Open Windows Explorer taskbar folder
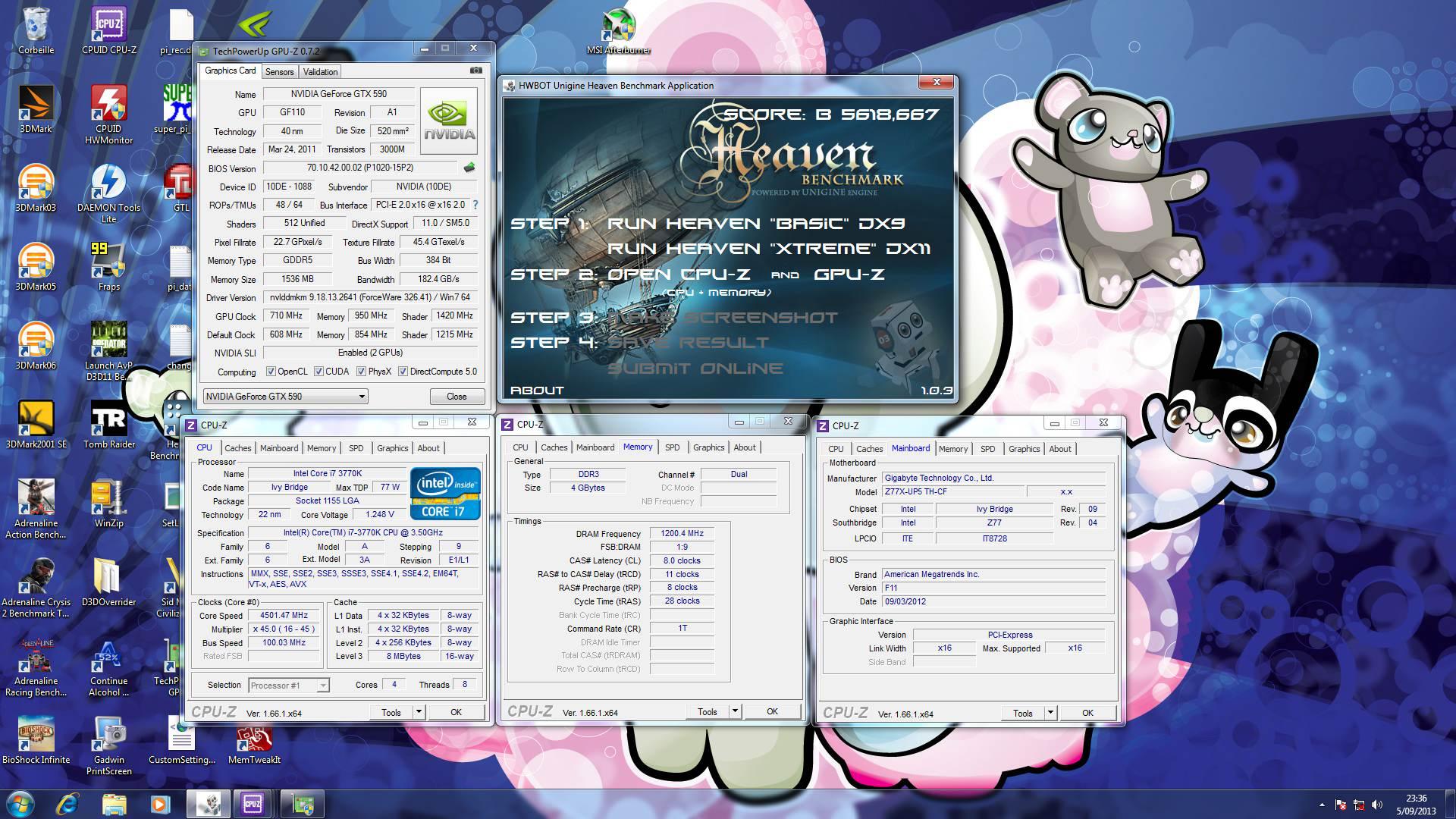1456x819 pixels. 114,804
